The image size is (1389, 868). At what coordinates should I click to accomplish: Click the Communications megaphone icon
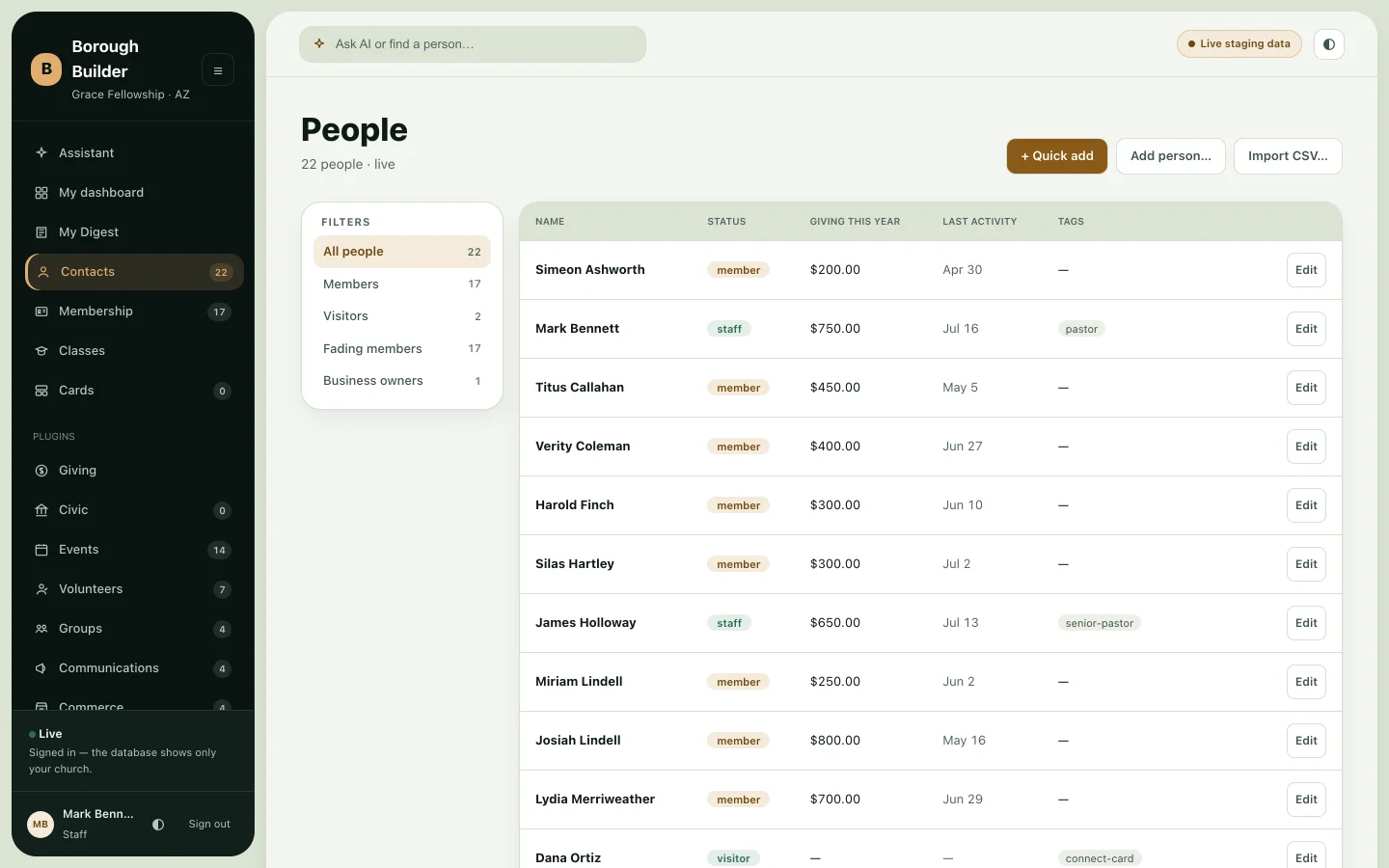41,668
